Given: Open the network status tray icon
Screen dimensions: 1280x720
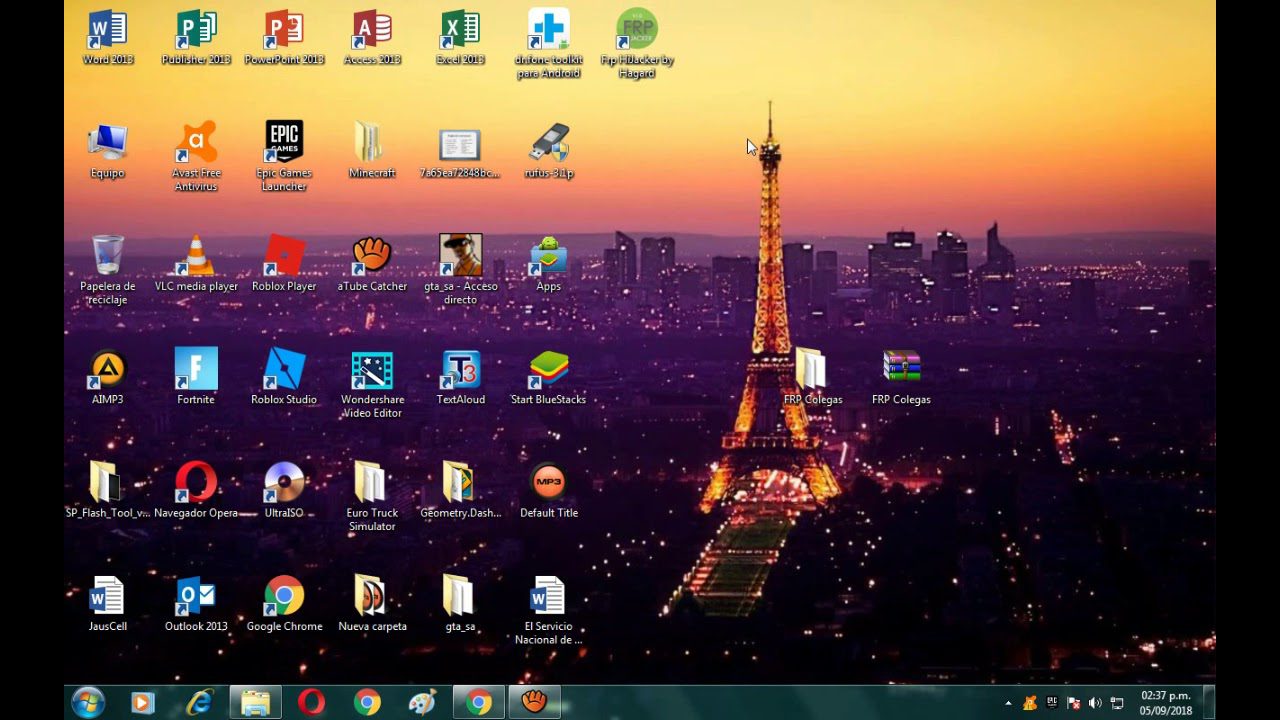Looking at the screenshot, I should point(1117,703).
